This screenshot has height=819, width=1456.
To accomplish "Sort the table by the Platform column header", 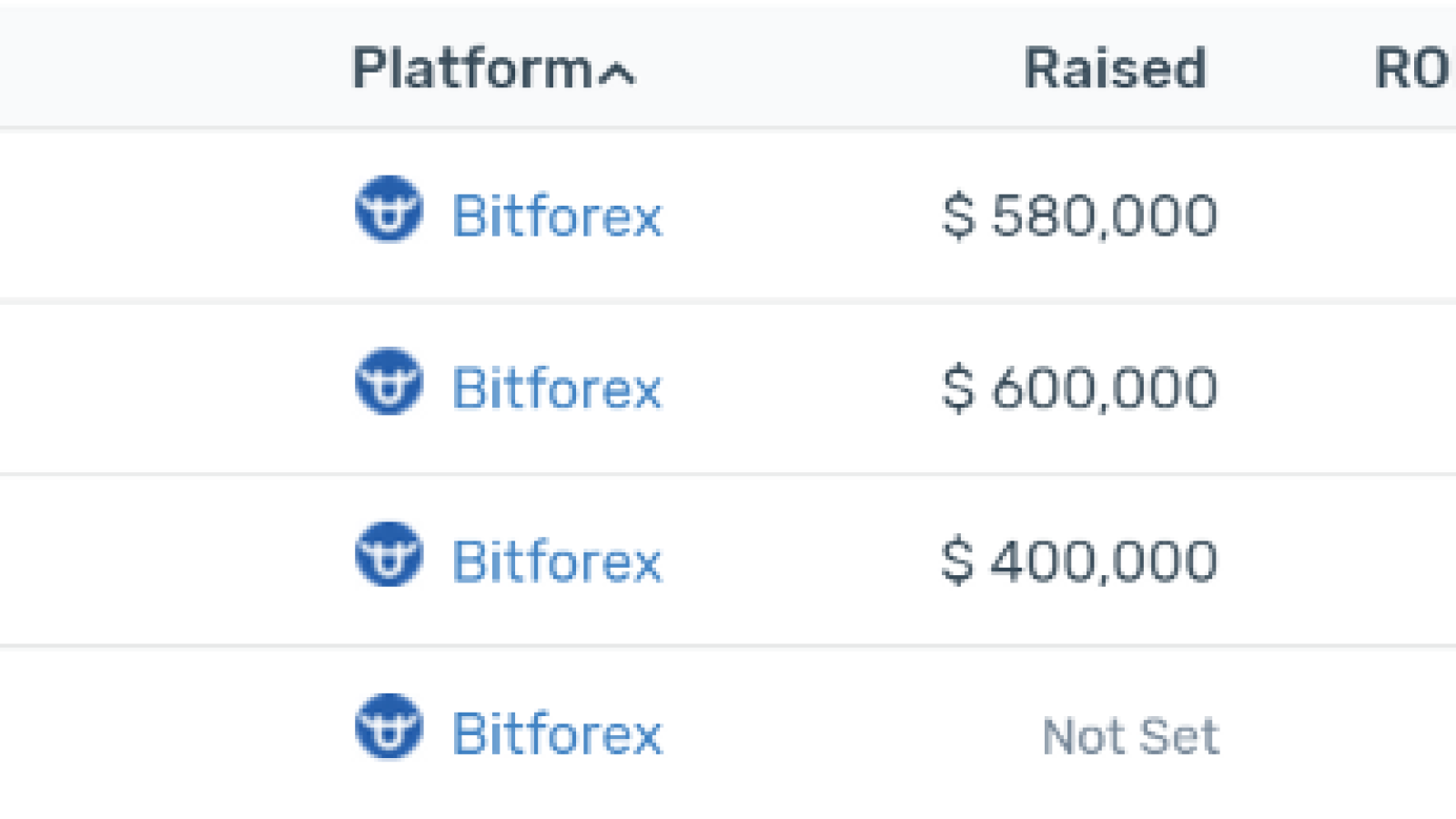I will [472, 68].
